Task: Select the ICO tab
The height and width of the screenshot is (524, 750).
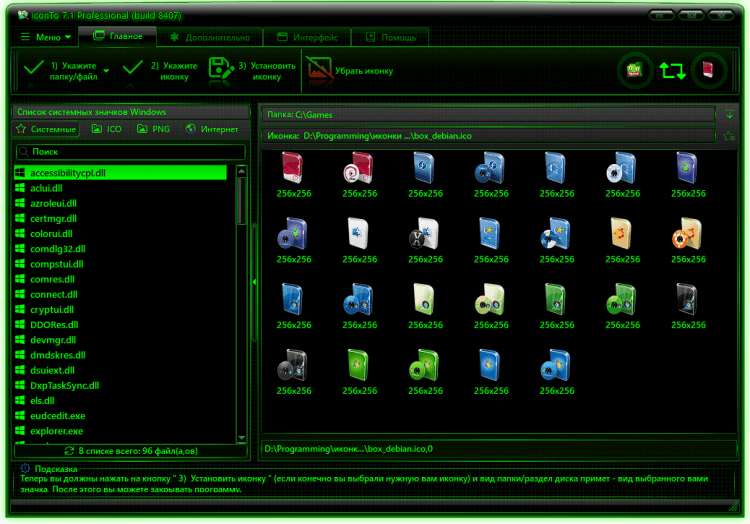Action: coord(106,129)
